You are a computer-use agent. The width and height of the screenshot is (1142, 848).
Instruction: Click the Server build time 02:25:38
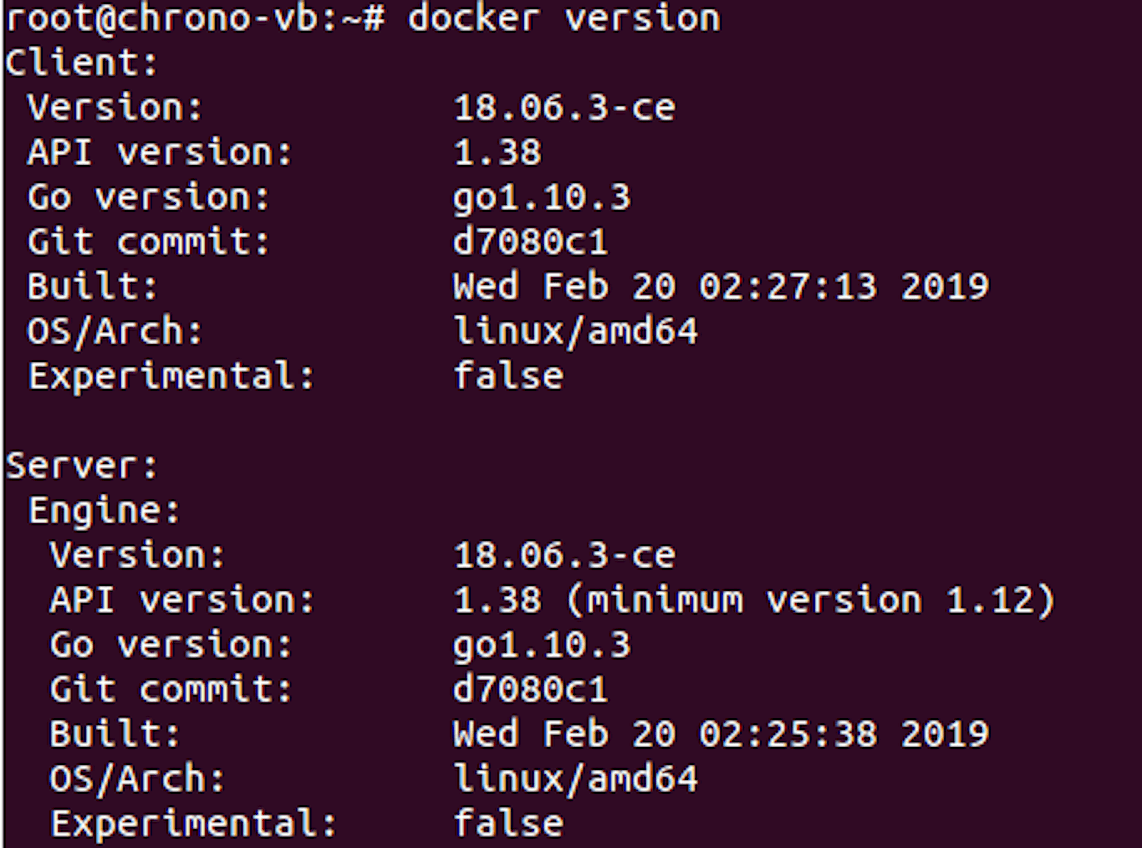[787, 734]
